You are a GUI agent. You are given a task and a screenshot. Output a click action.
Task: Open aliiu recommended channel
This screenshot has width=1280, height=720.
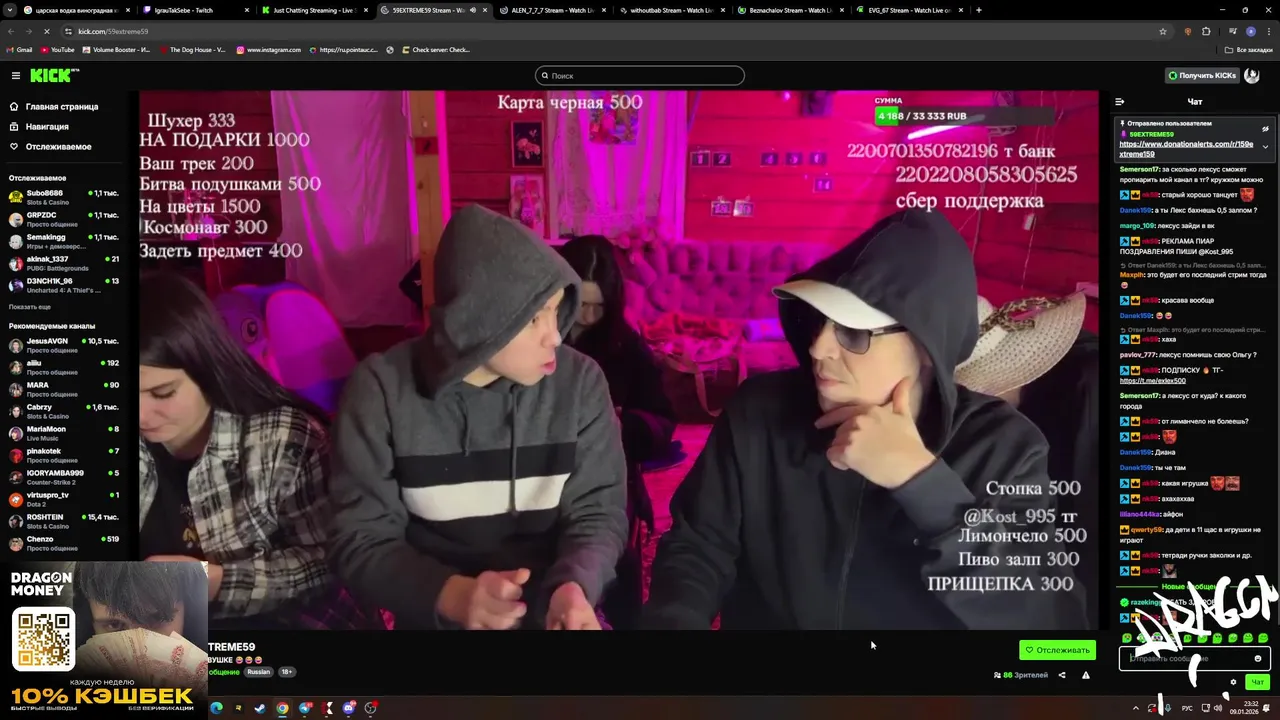point(64,367)
